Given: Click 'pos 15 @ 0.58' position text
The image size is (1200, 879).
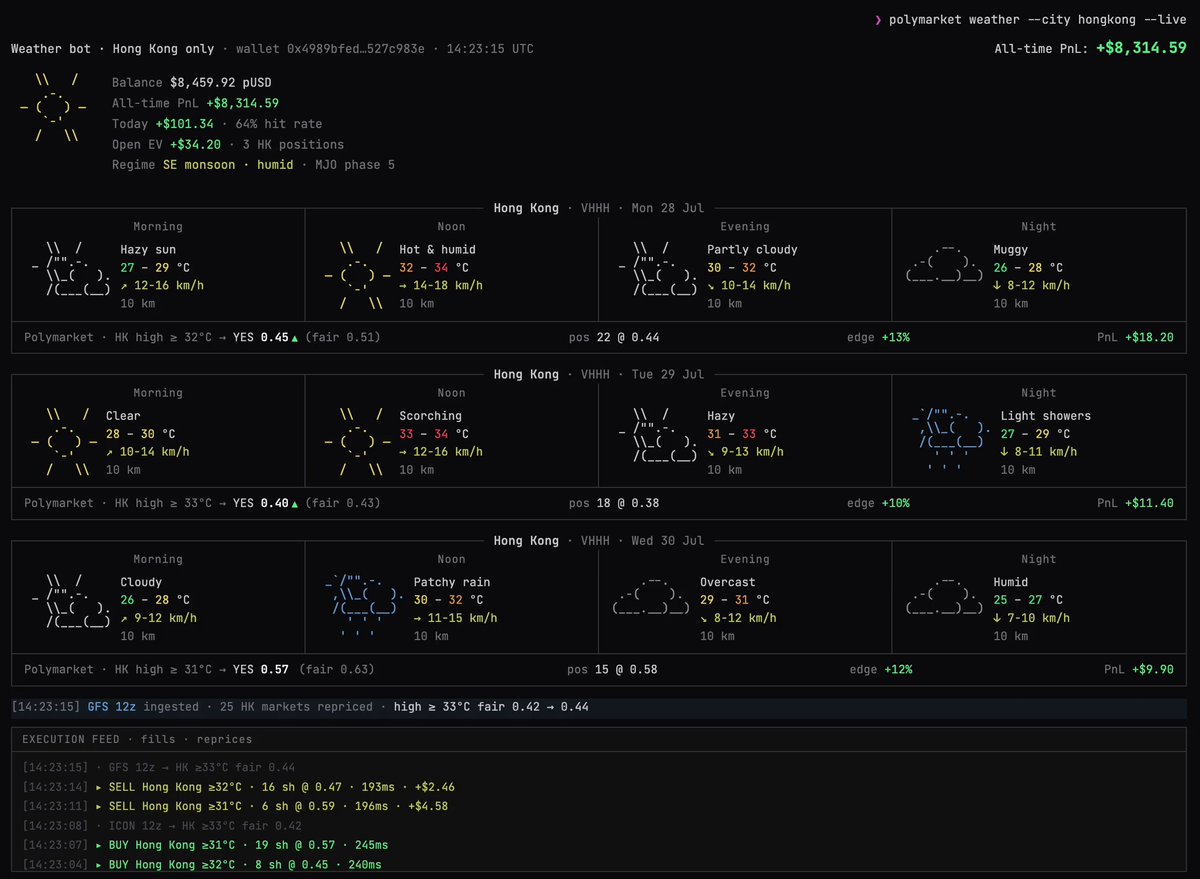Looking at the screenshot, I should coord(613,670).
